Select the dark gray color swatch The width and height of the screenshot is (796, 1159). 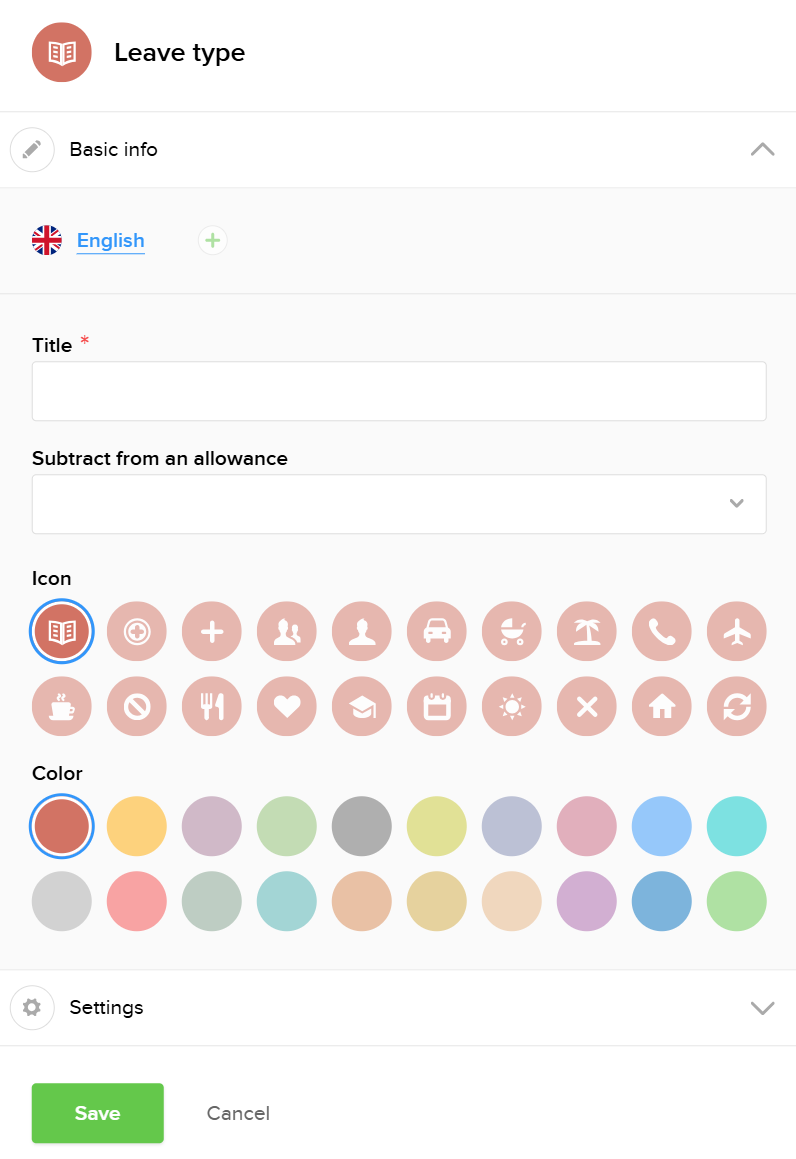[362, 827]
